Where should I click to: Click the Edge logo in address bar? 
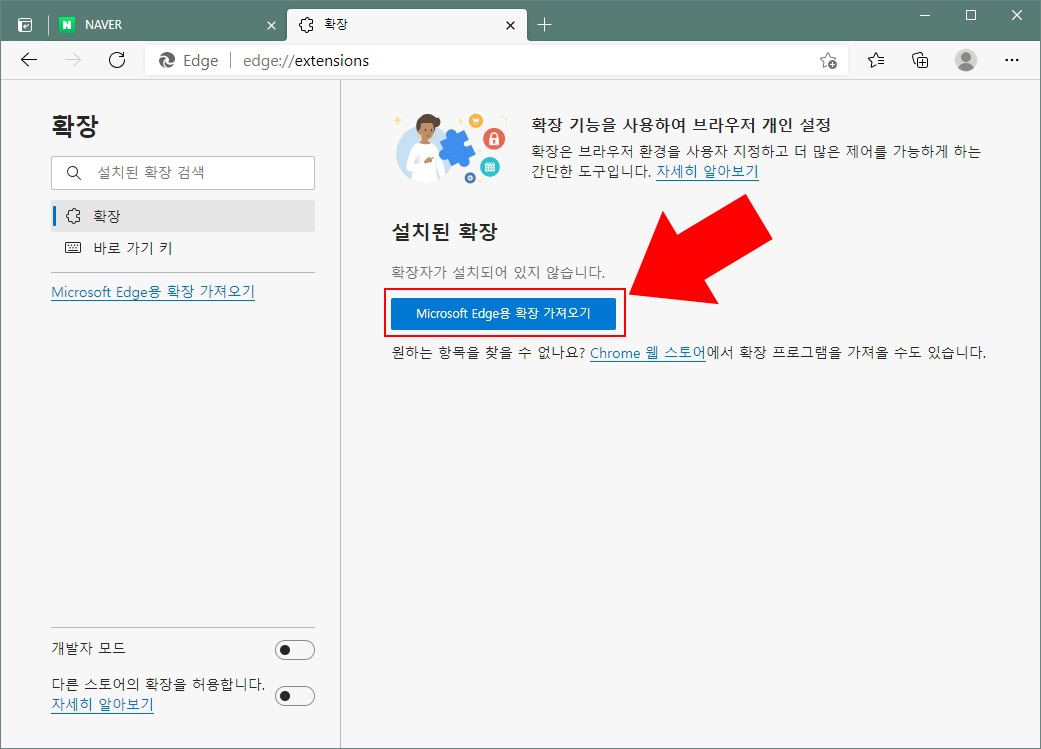(x=167, y=60)
